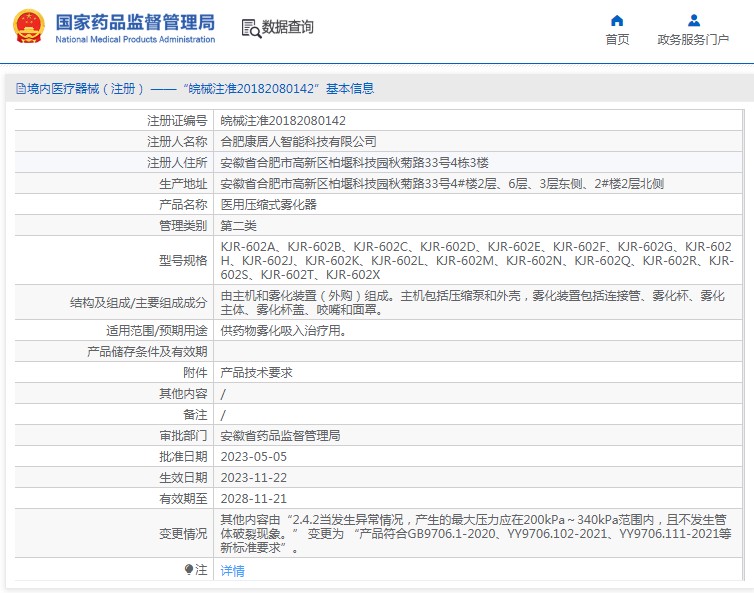Click approving department 安徽省药品监督管理局

click(280, 436)
